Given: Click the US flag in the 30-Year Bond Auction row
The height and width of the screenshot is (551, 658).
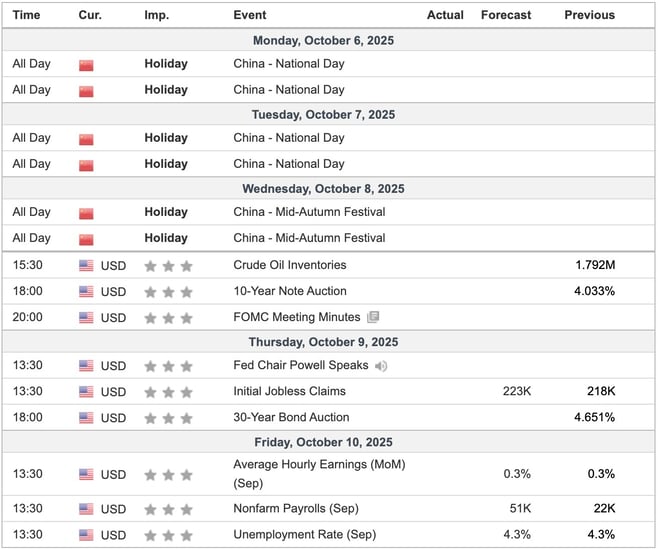Looking at the screenshot, I should (x=86, y=418).
